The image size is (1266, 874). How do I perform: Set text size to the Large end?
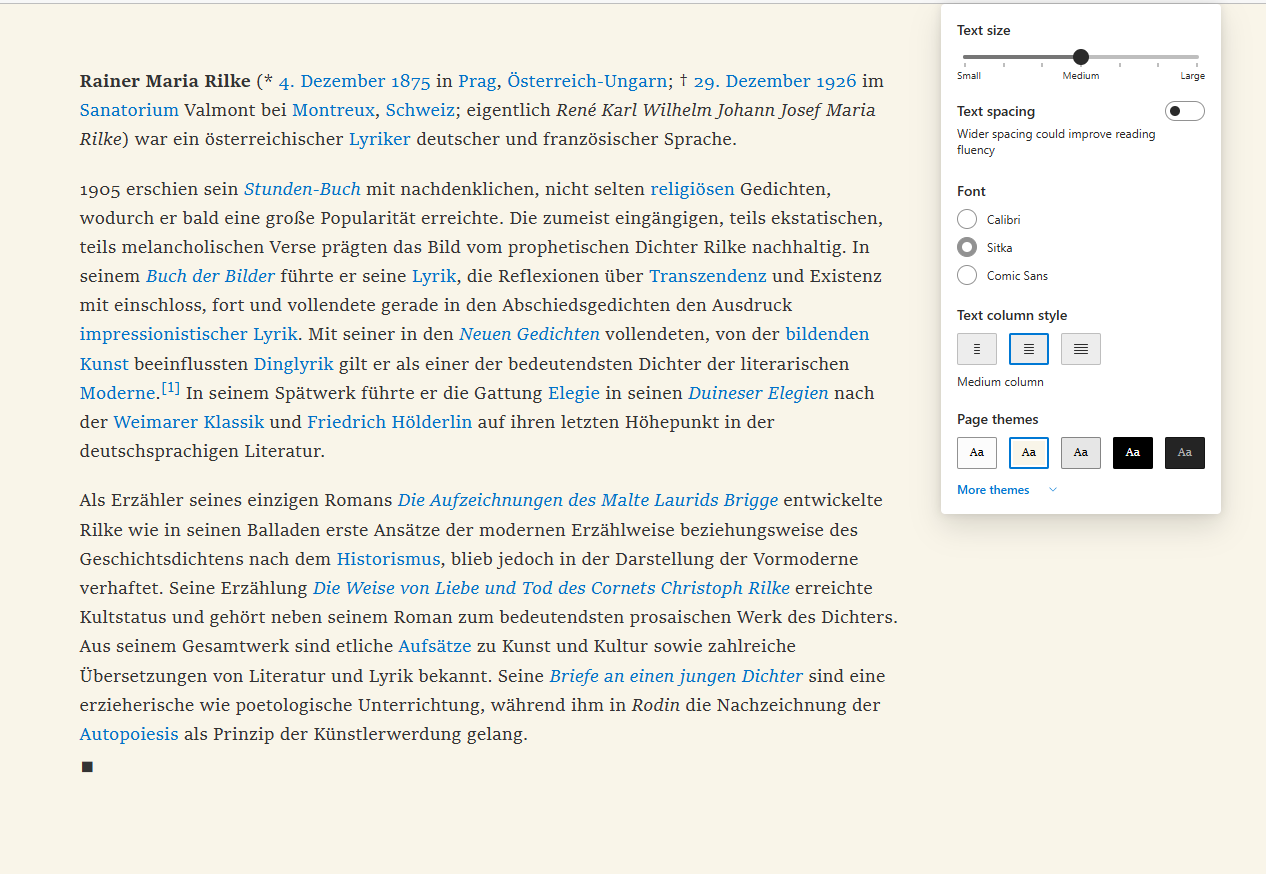click(x=1197, y=57)
